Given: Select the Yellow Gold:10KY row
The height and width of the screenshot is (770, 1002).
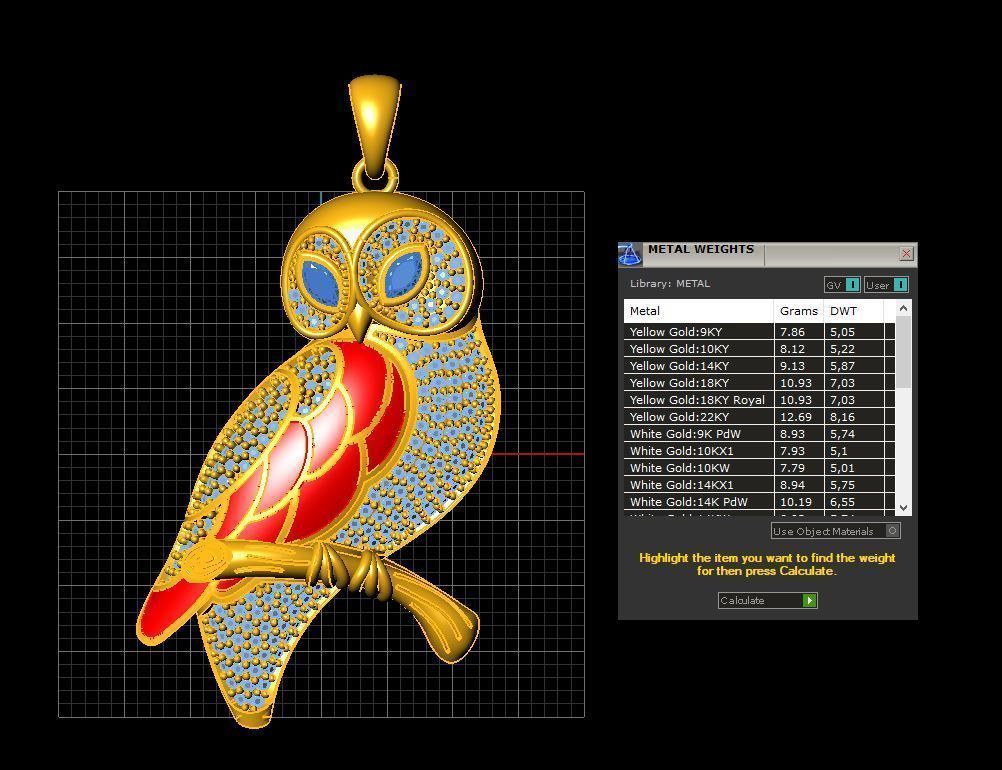Looking at the screenshot, I should tap(759, 349).
